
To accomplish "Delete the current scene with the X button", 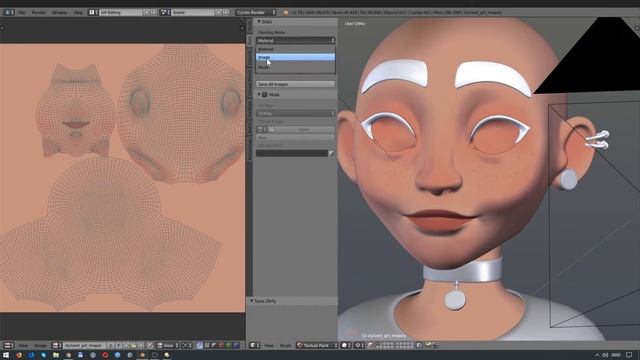I will (226, 12).
